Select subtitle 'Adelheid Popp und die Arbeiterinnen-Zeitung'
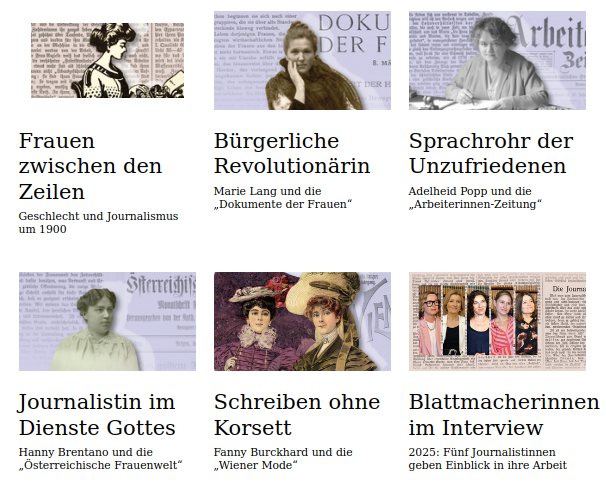This screenshot has width=606, height=489. pyautogui.click(x=475, y=198)
